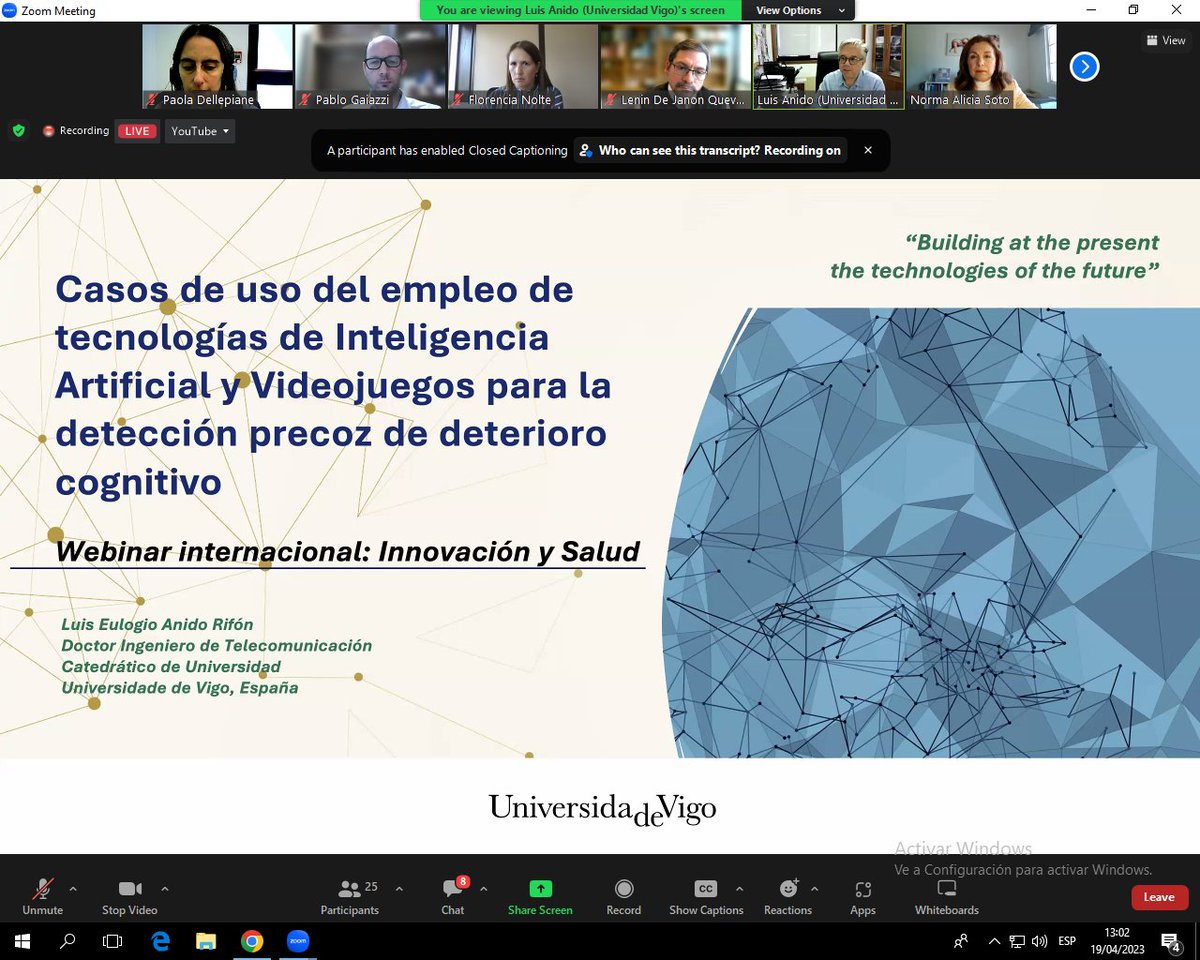The width and height of the screenshot is (1200, 960).
Task: Unmute the microphone in Zoom toolbar
Action: pos(42,896)
